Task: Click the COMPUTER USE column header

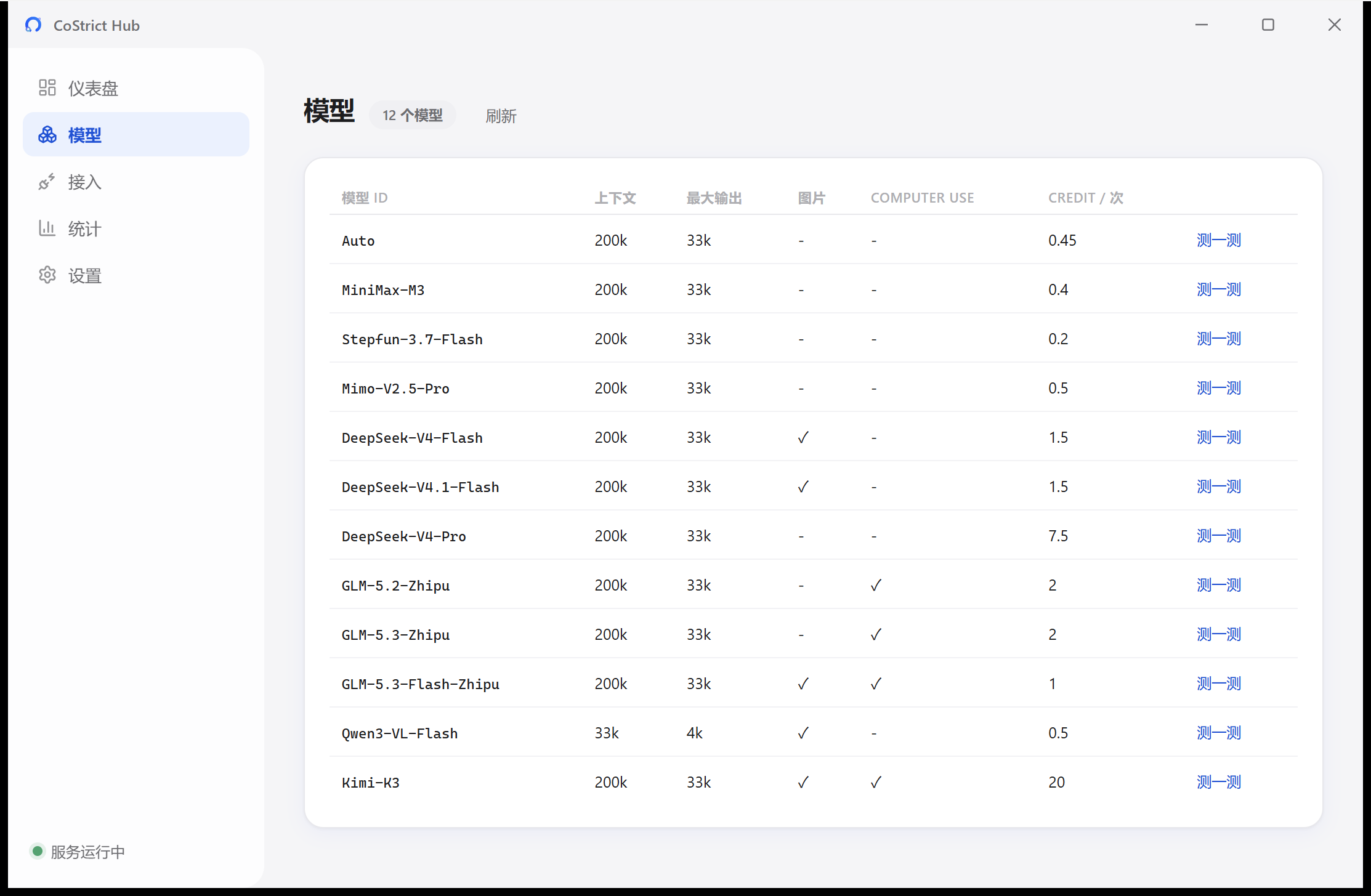Action: pyautogui.click(x=923, y=198)
